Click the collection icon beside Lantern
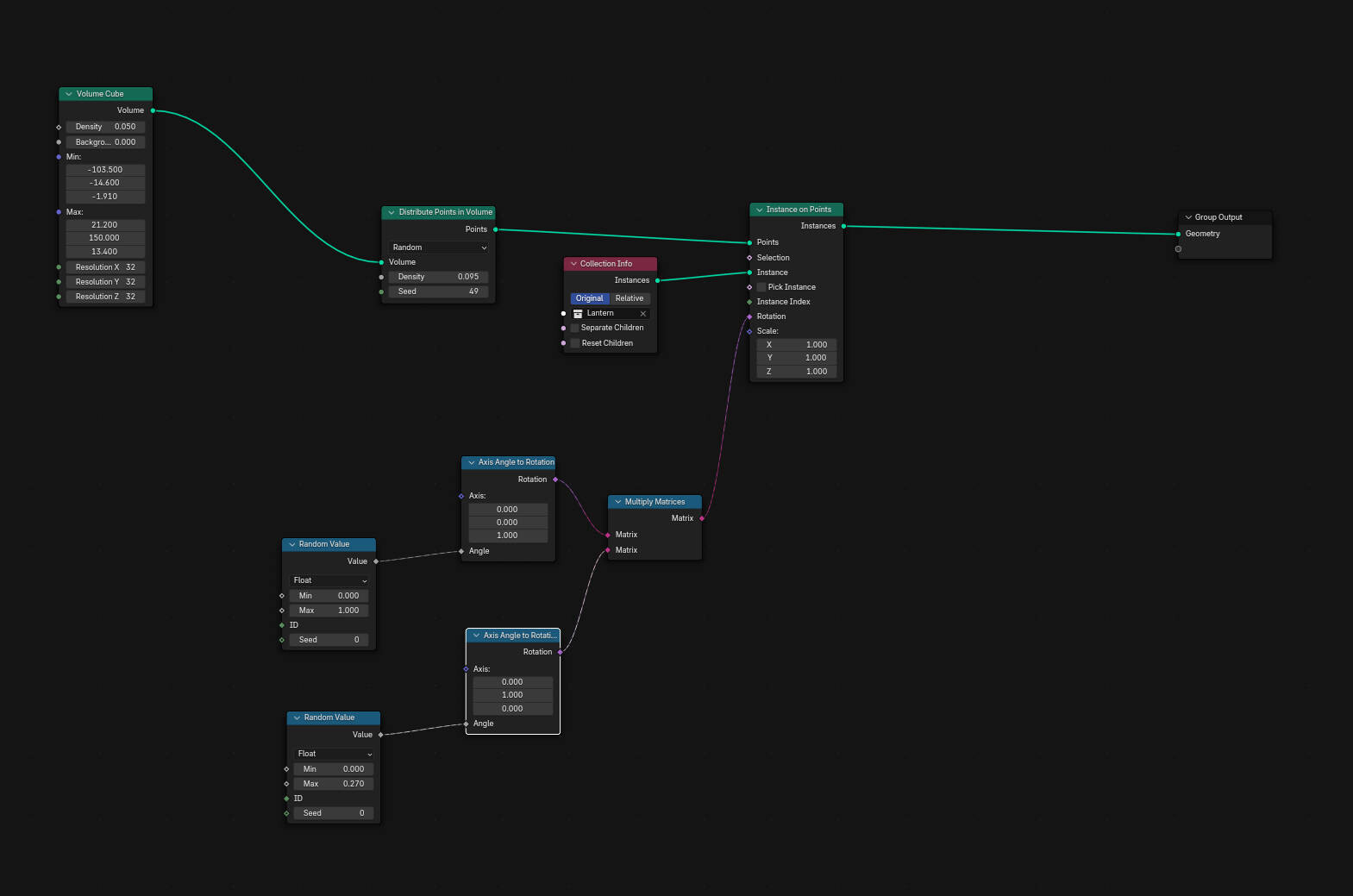Screen dimensions: 1353x896 click(x=578, y=314)
